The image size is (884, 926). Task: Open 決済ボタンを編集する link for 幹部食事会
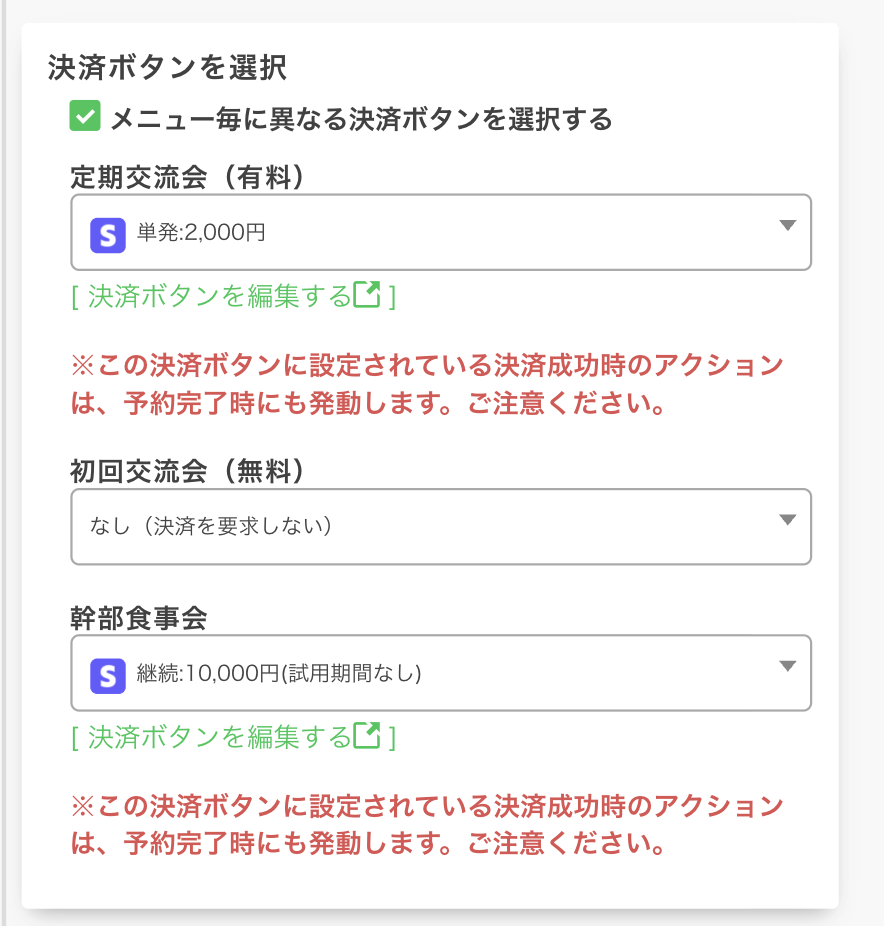220,737
